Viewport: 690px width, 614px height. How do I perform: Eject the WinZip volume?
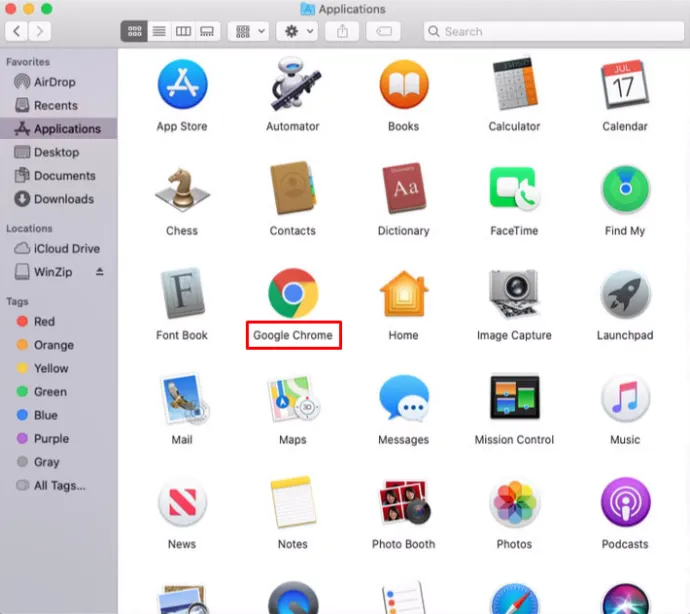[100, 272]
